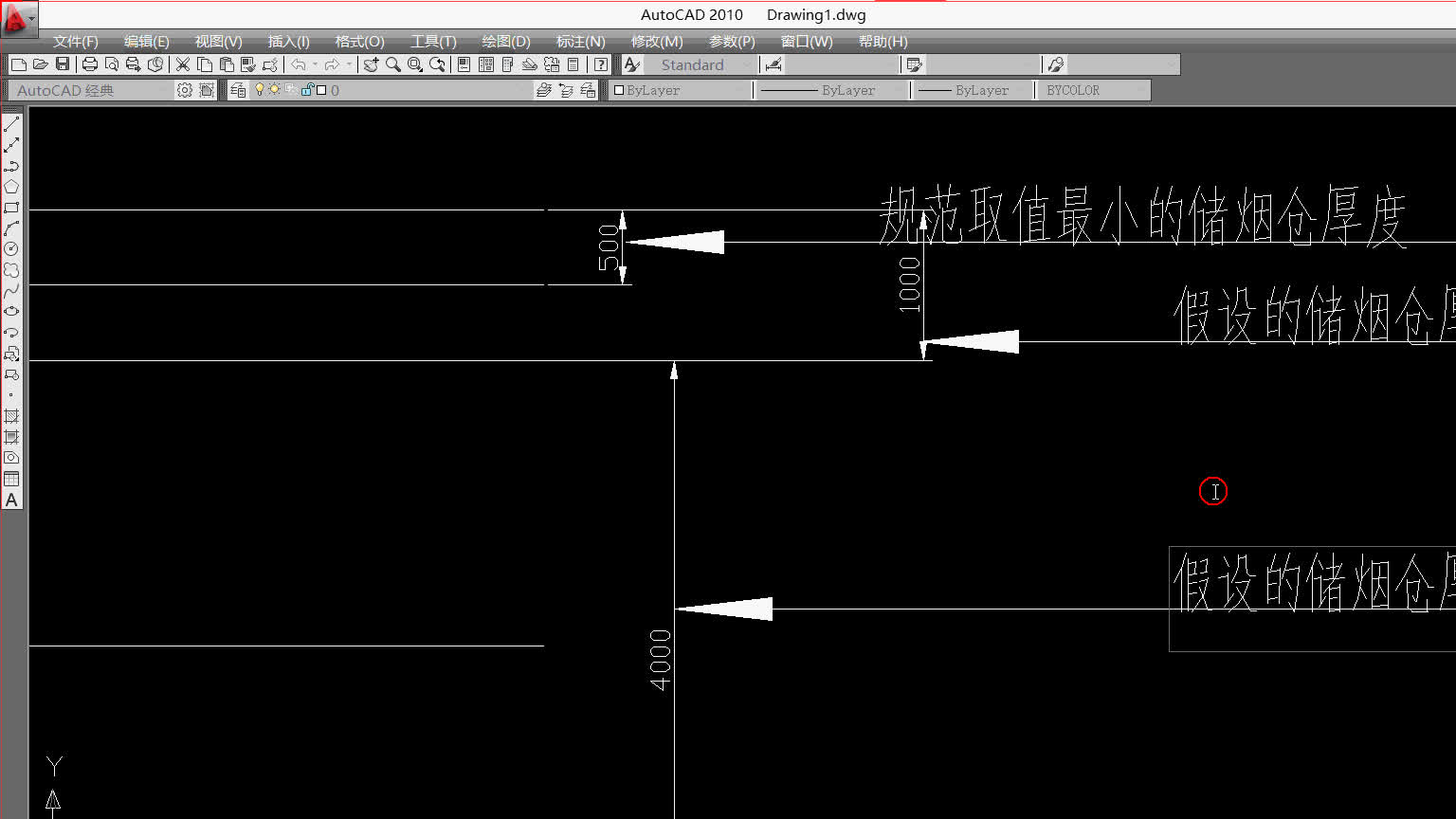Select the Polygon tool
This screenshot has width=1456, height=819.
pos(11,187)
